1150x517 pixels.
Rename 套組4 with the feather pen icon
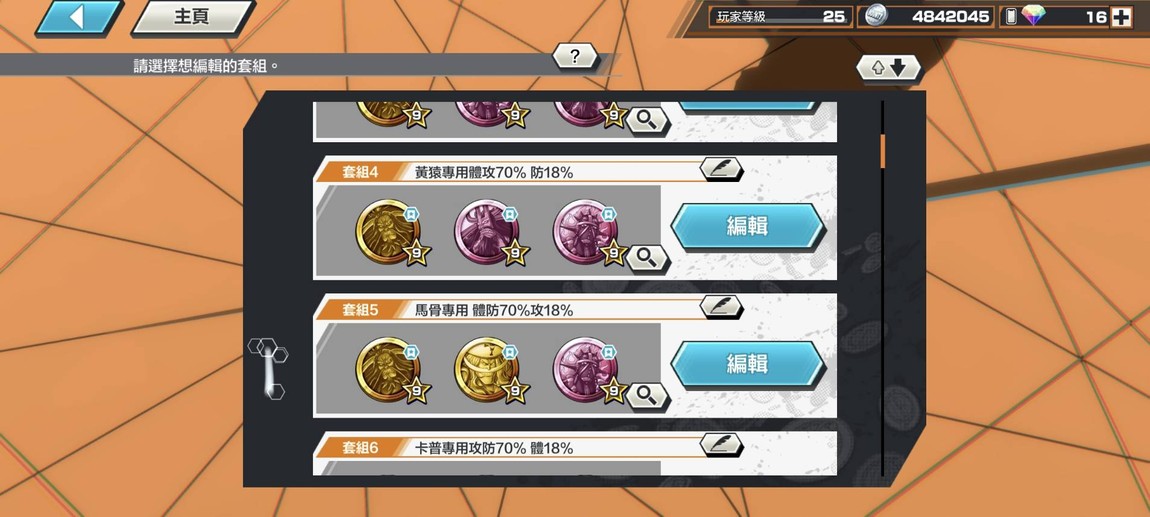721,169
